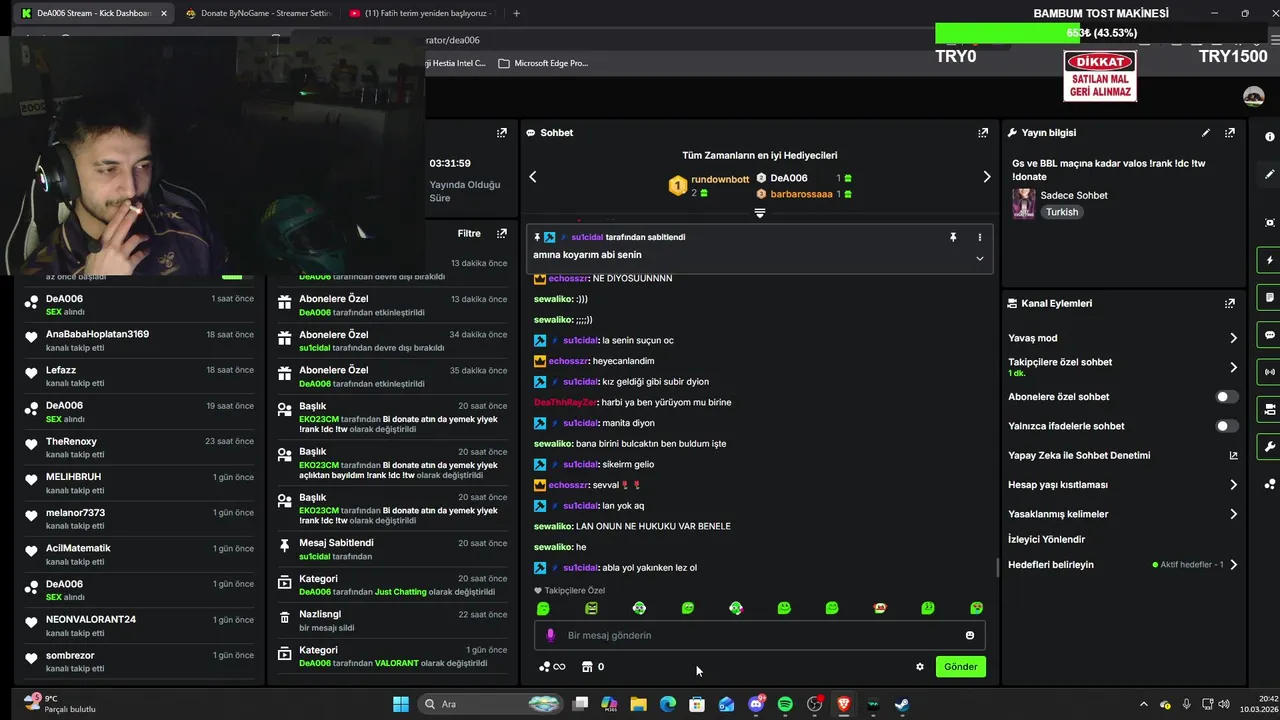The image size is (1280, 720).
Task: Expand the pinned message chevron
Action: (x=979, y=258)
